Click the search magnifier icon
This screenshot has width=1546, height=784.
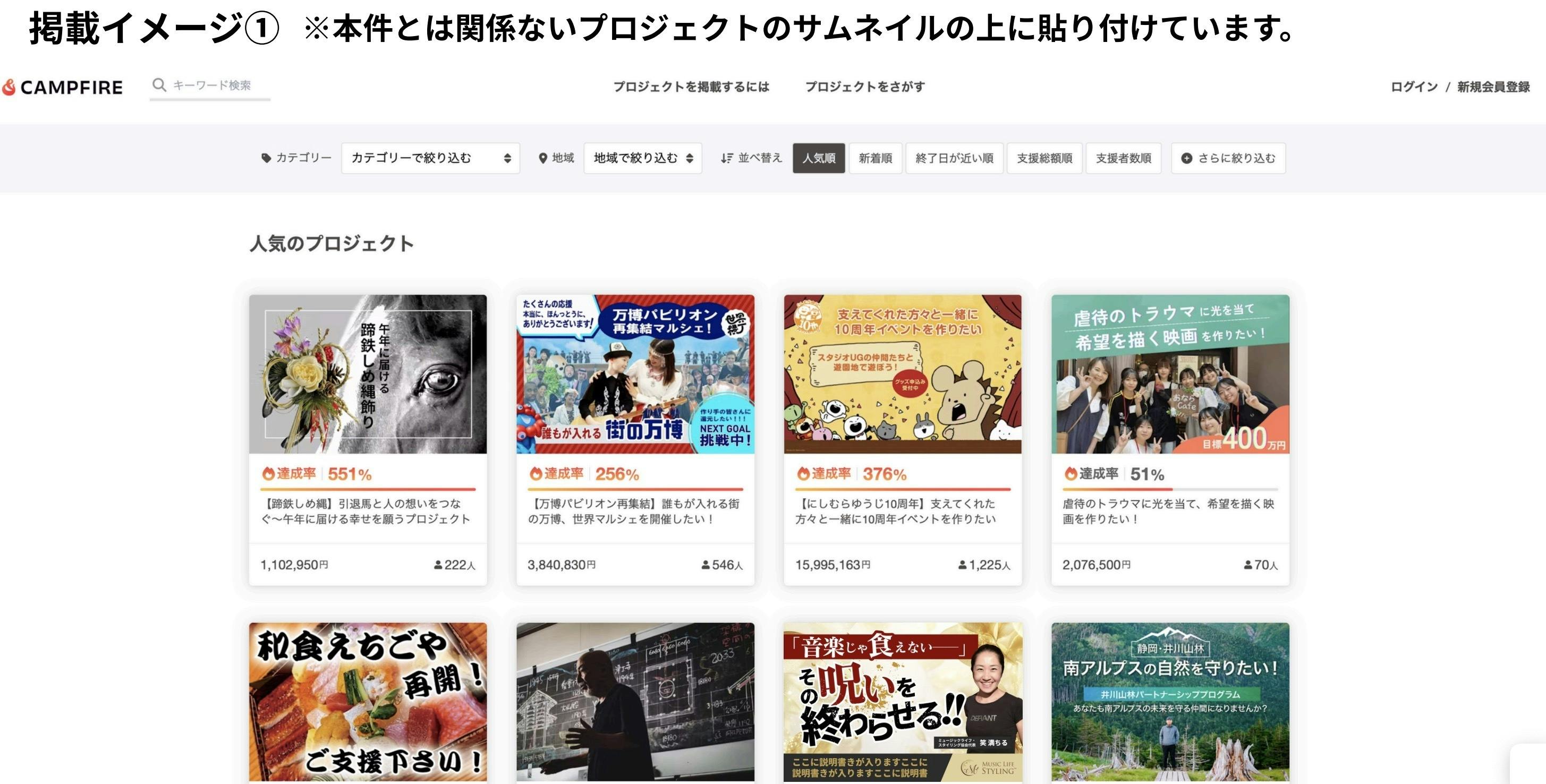(x=159, y=85)
